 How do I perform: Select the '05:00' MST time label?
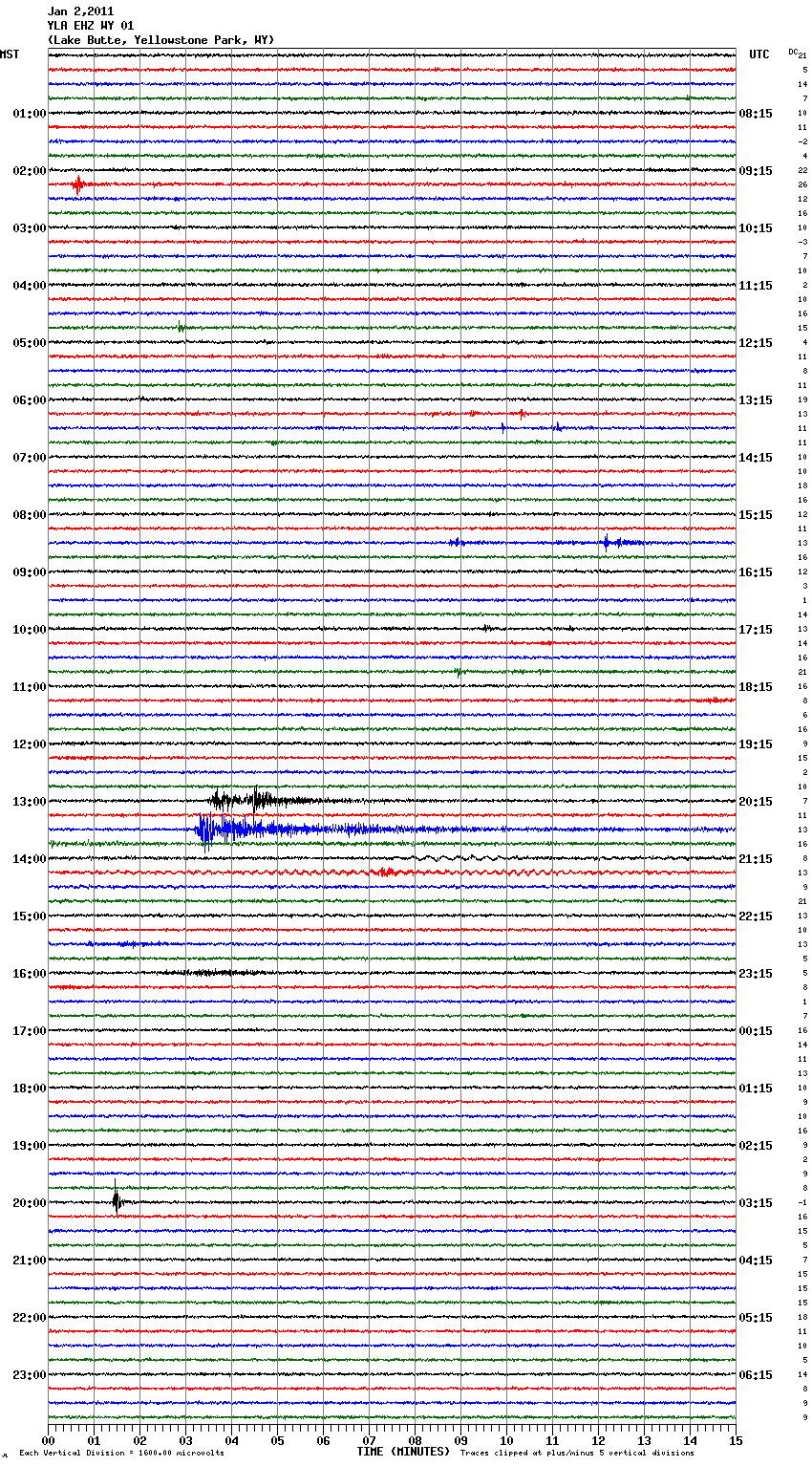30,343
